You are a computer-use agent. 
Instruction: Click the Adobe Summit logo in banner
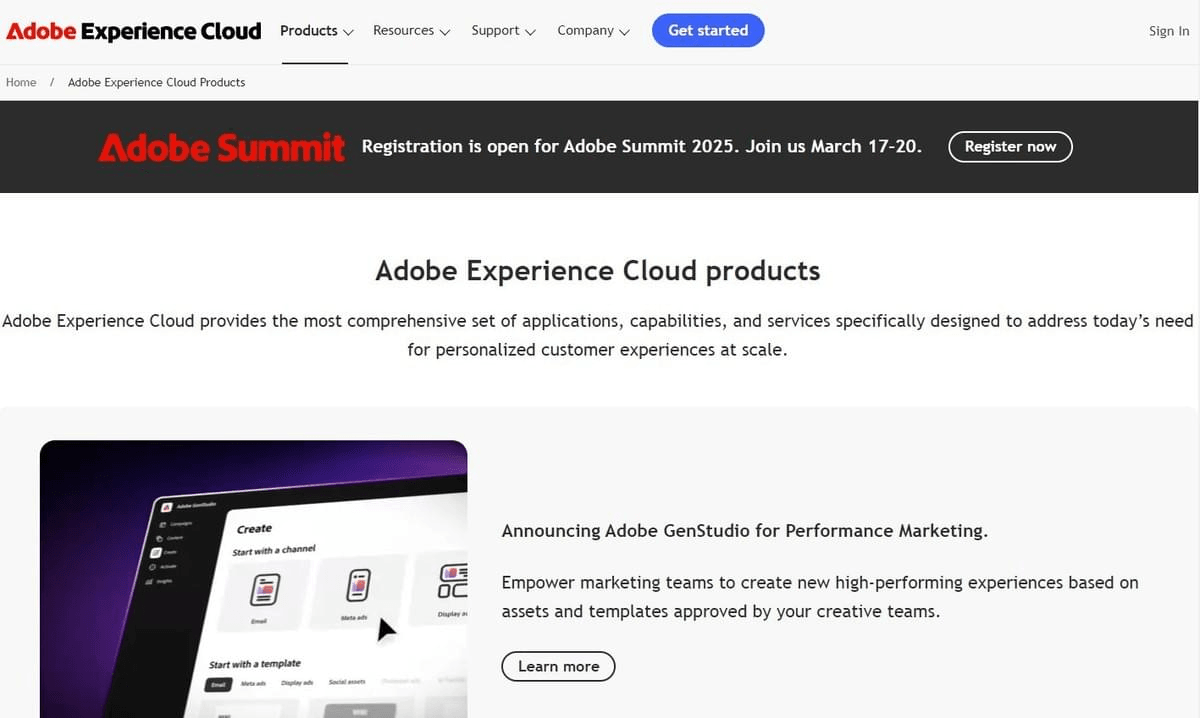221,148
